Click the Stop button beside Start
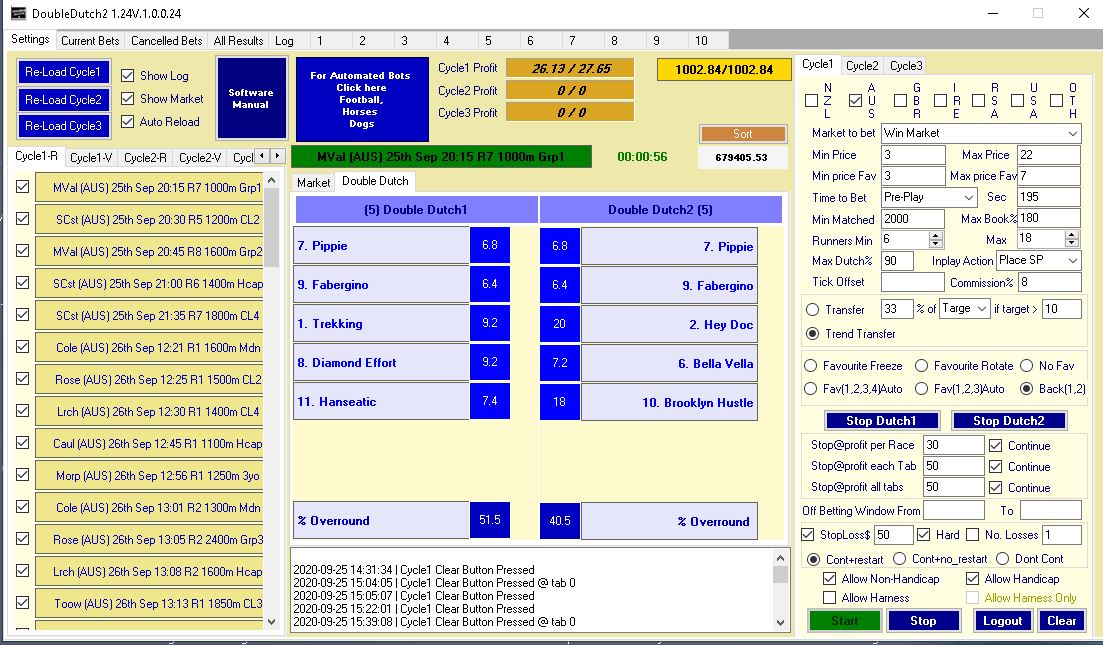 [923, 620]
